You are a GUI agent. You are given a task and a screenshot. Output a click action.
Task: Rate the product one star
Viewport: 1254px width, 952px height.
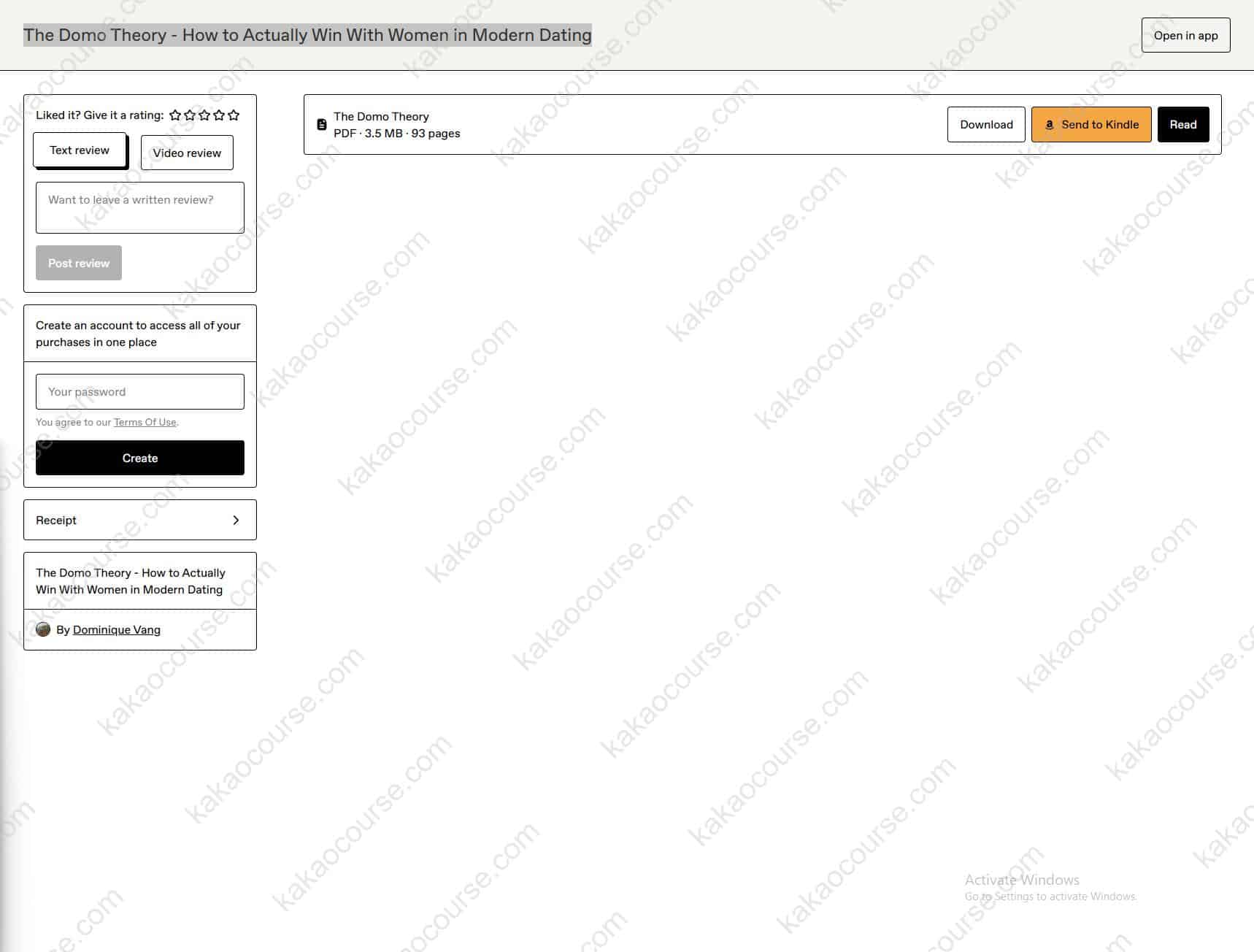click(175, 115)
